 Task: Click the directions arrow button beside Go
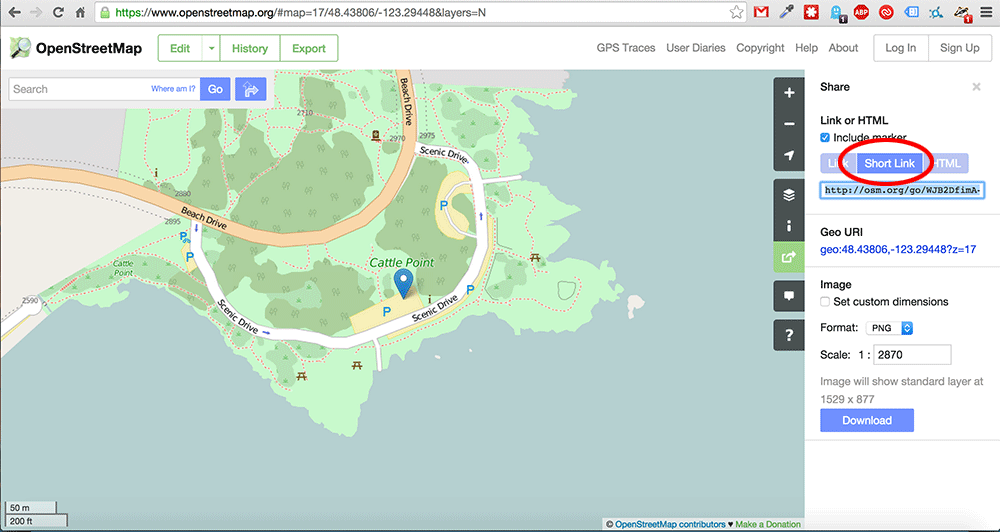point(251,89)
